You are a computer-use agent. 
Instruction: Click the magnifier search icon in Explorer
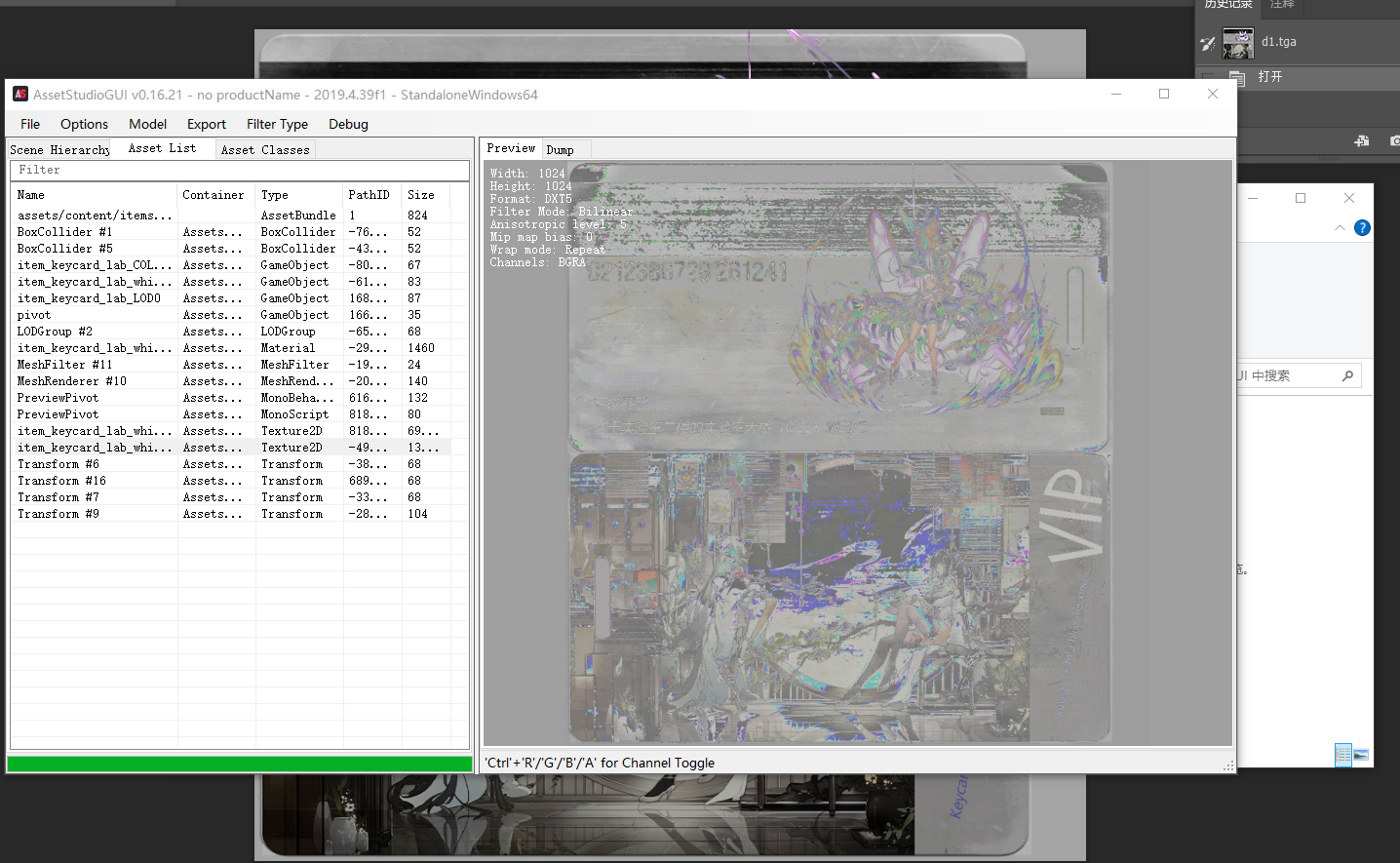click(1347, 375)
